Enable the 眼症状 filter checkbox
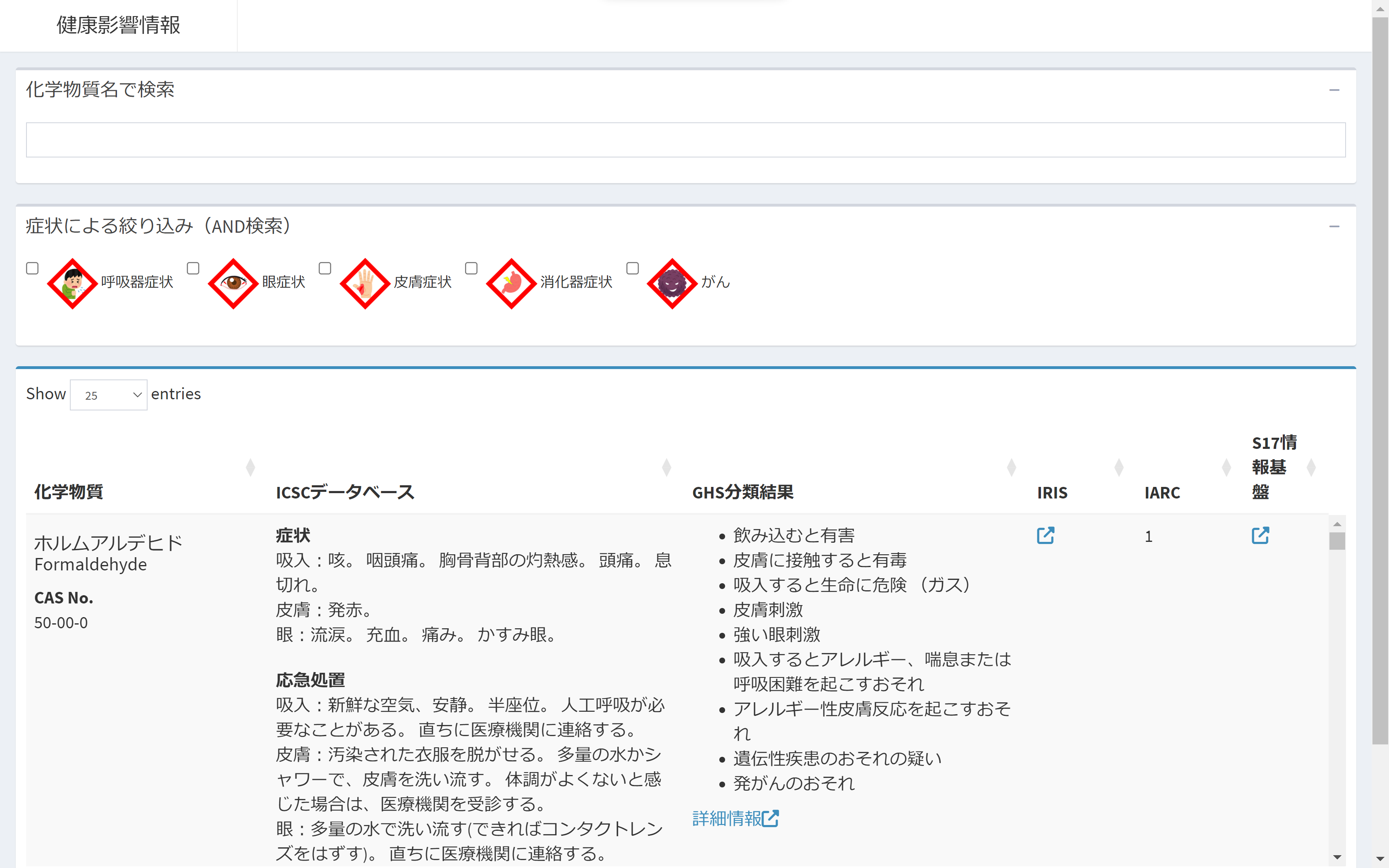 click(x=193, y=268)
